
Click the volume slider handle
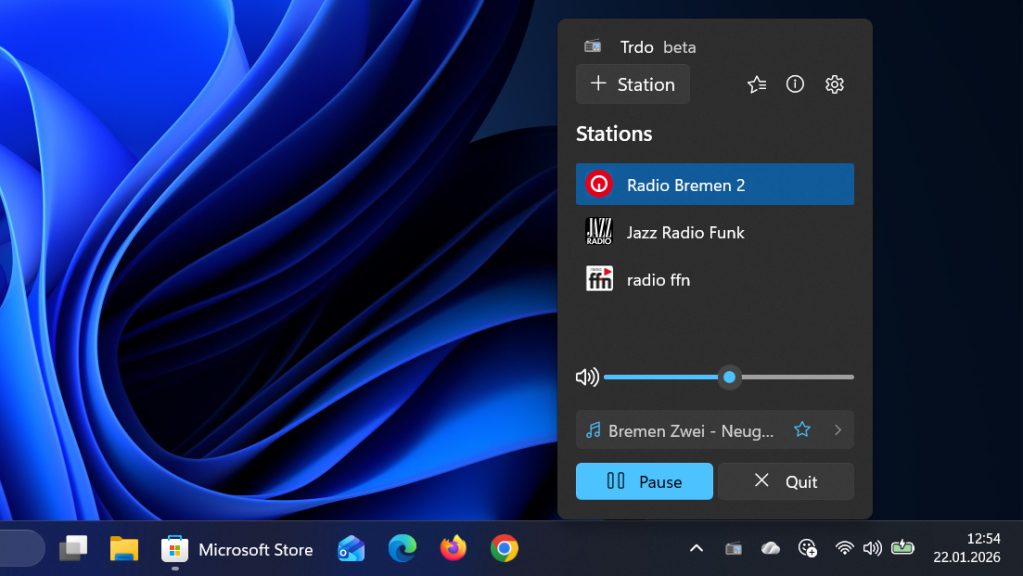[x=729, y=377]
